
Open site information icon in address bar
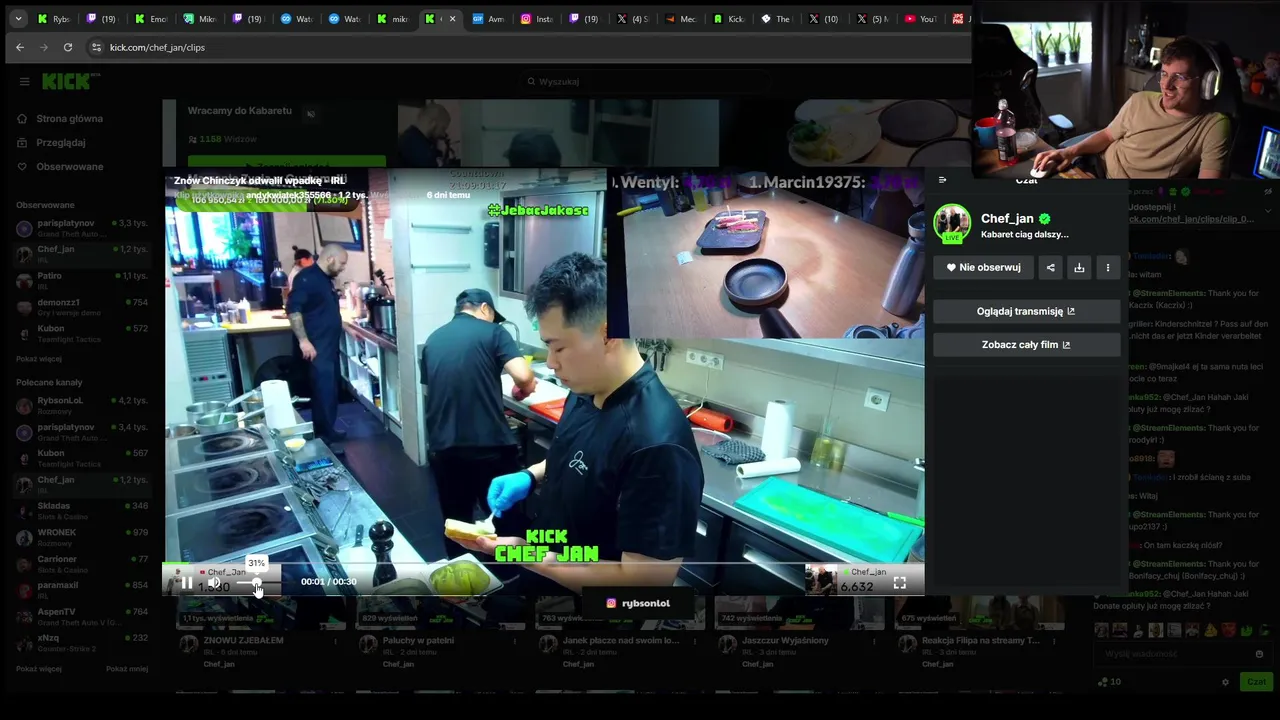96,47
